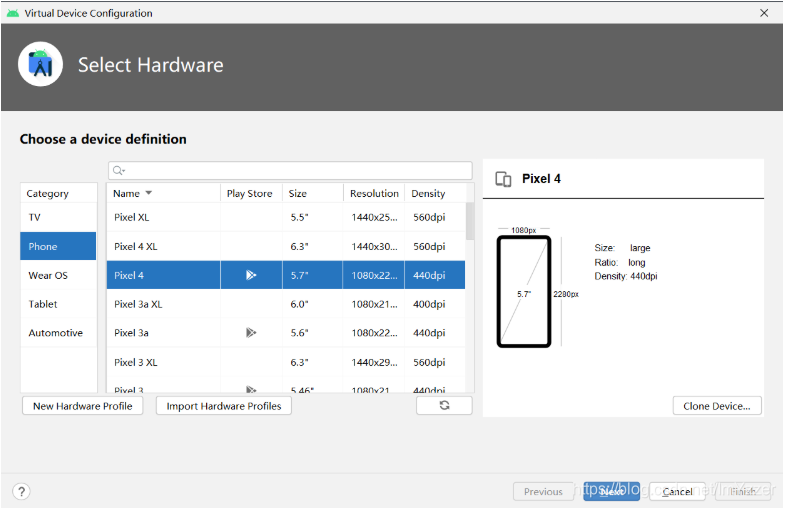Select the Phone category
Image resolution: width=786 pixels, height=508 pixels.
[x=58, y=246]
